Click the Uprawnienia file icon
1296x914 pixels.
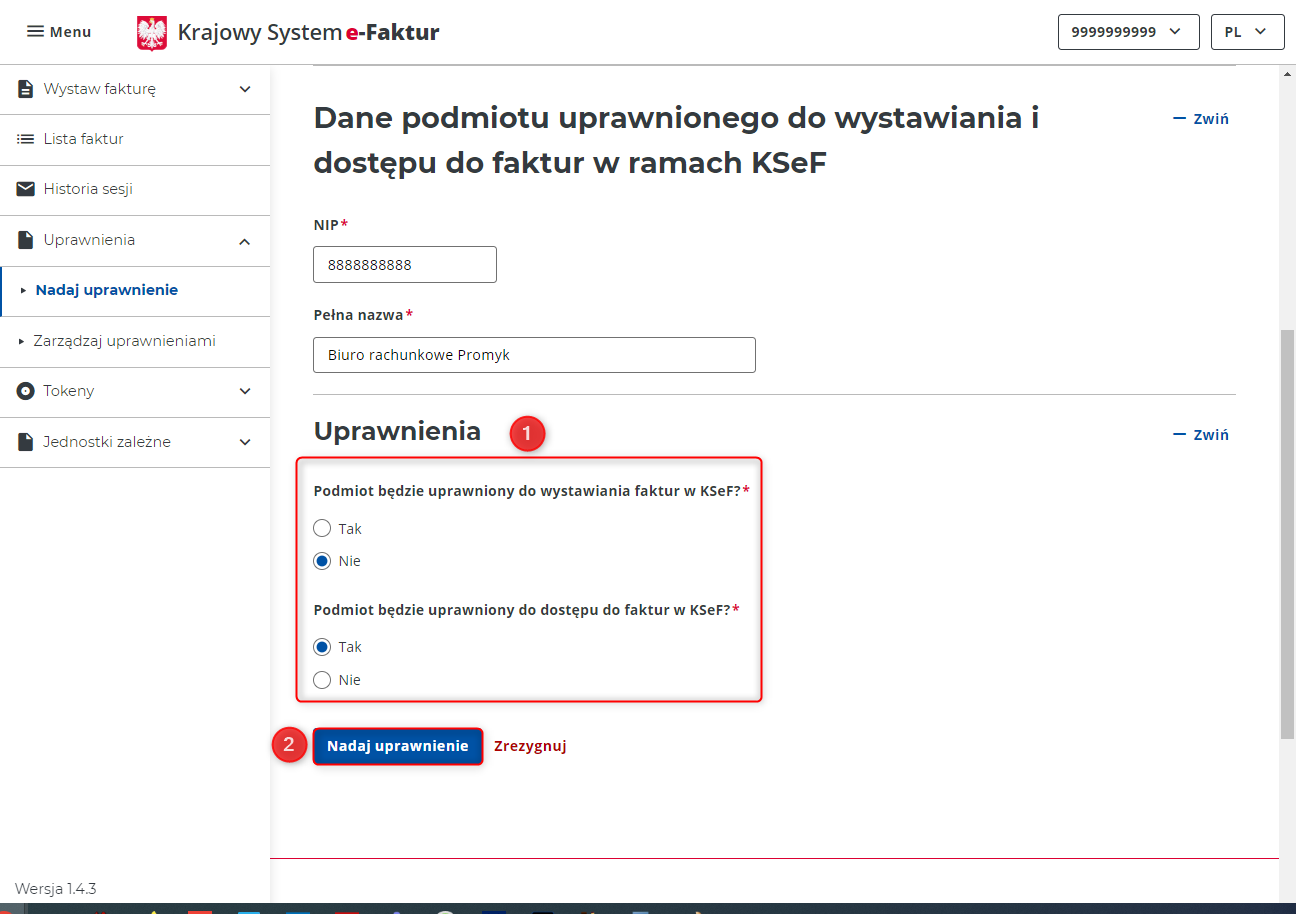25,240
